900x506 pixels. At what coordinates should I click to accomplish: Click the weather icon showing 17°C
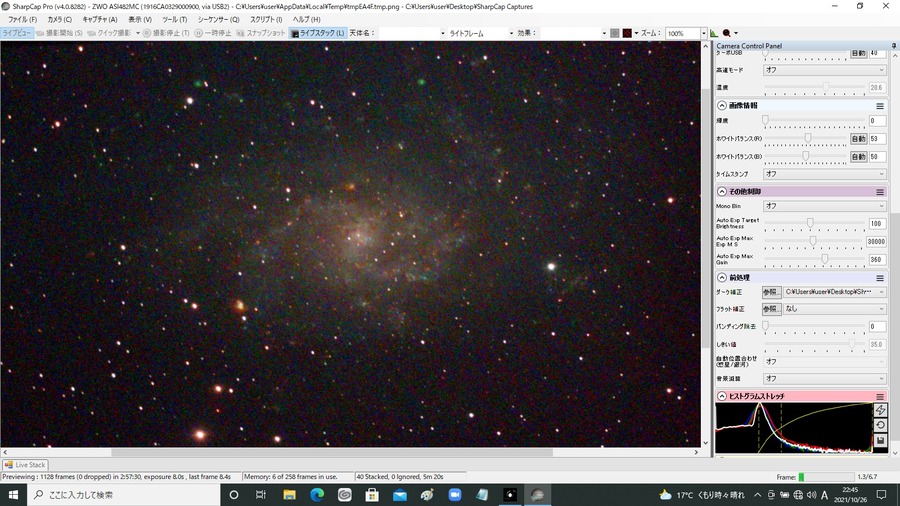click(665, 495)
